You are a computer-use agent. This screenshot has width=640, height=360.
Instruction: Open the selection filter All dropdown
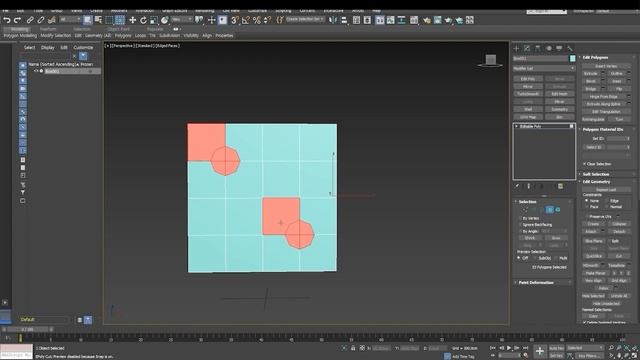[70, 20]
